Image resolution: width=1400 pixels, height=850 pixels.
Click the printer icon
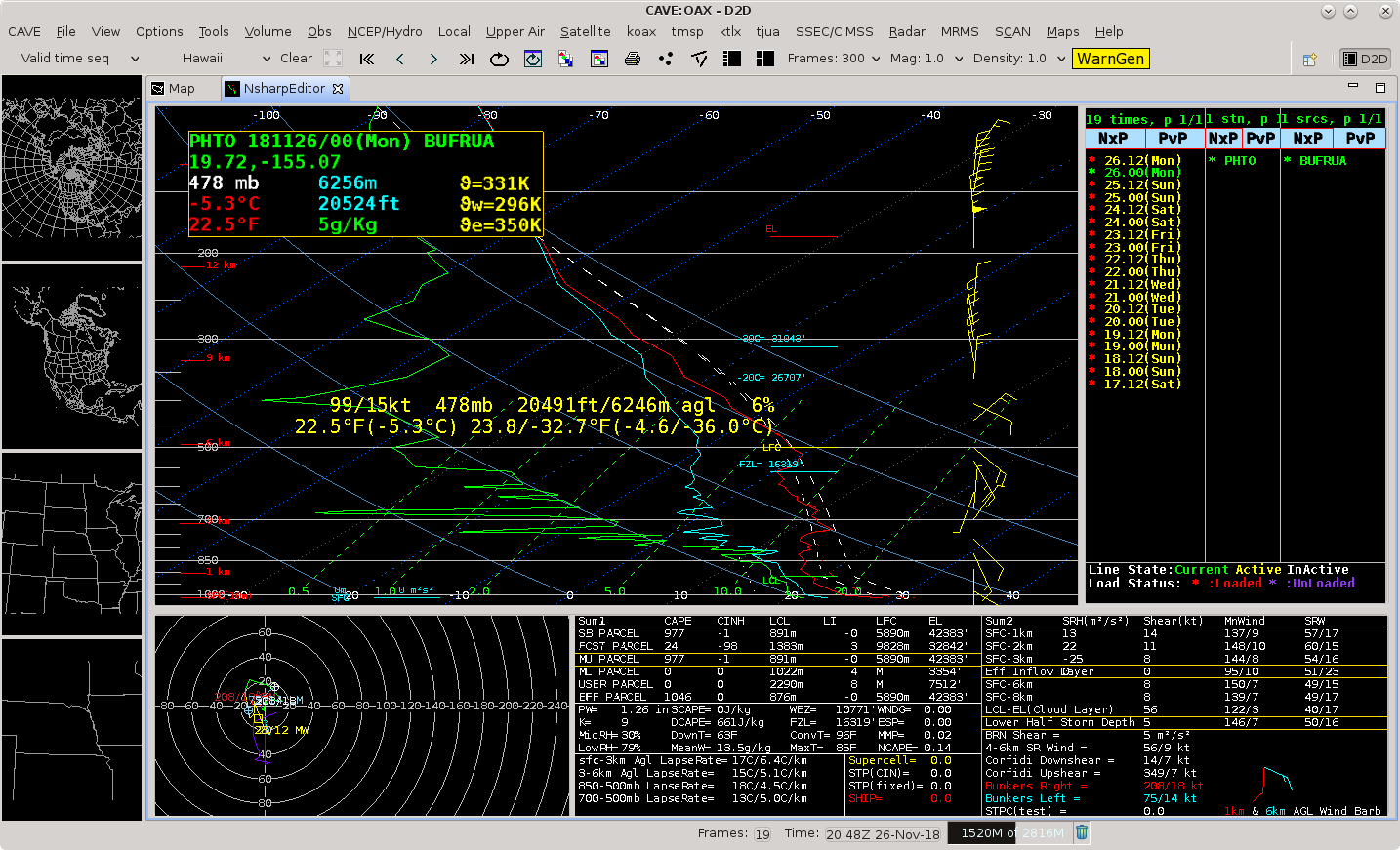pos(633,59)
